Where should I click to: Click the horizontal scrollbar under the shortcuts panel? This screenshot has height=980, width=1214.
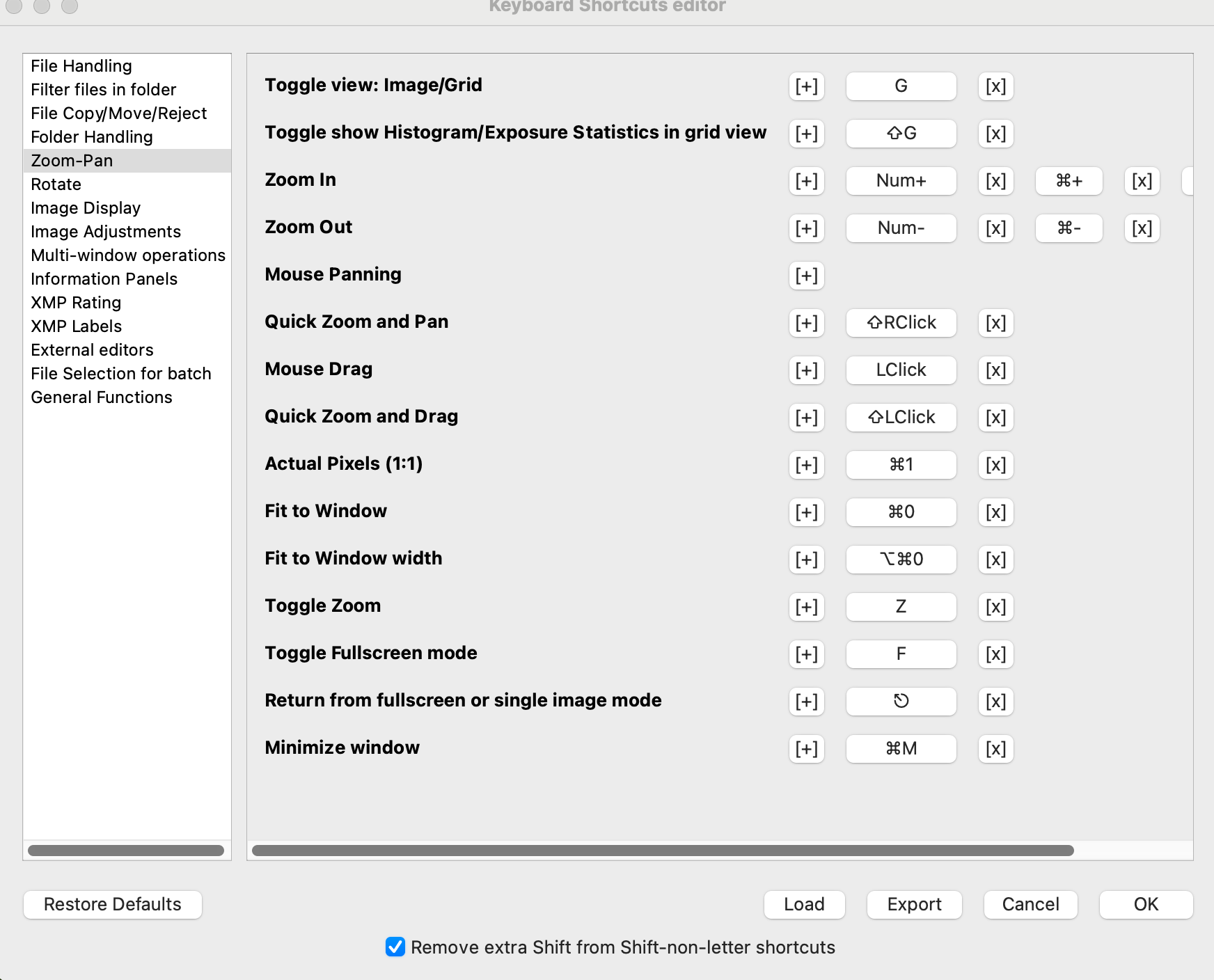663,851
